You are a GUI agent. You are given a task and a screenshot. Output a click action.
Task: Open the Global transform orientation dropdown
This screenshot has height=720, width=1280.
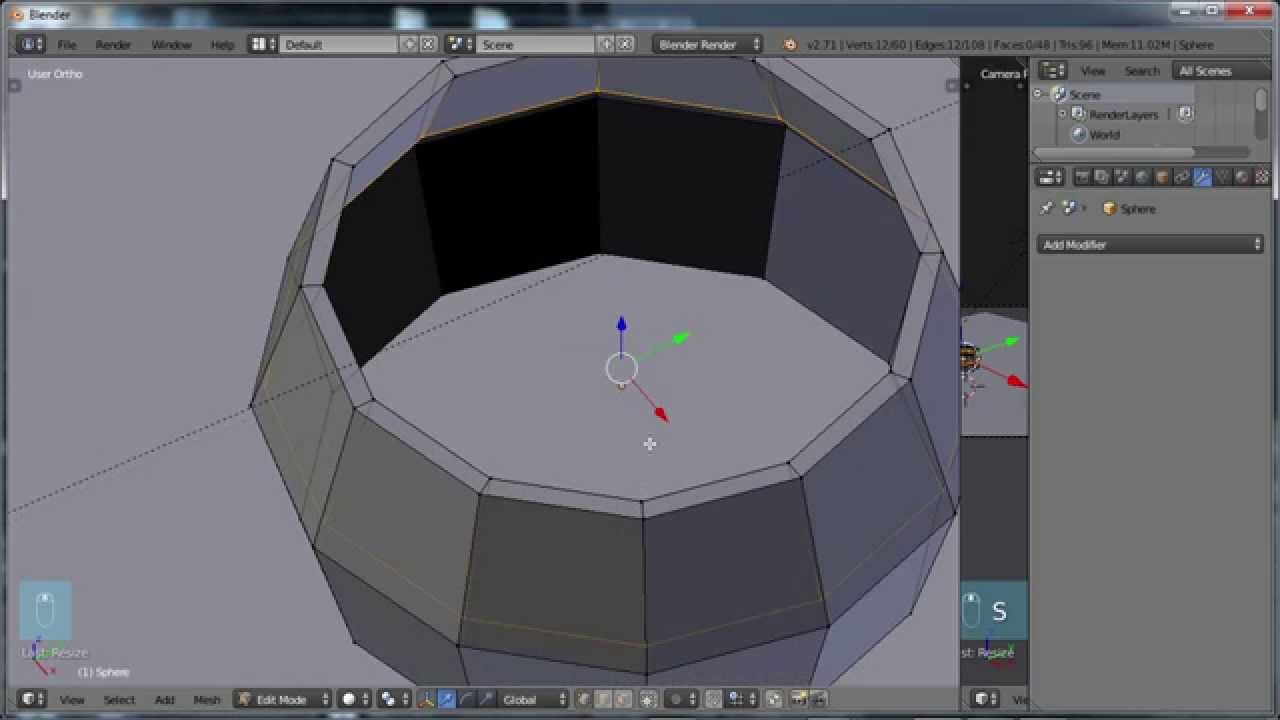[535, 699]
